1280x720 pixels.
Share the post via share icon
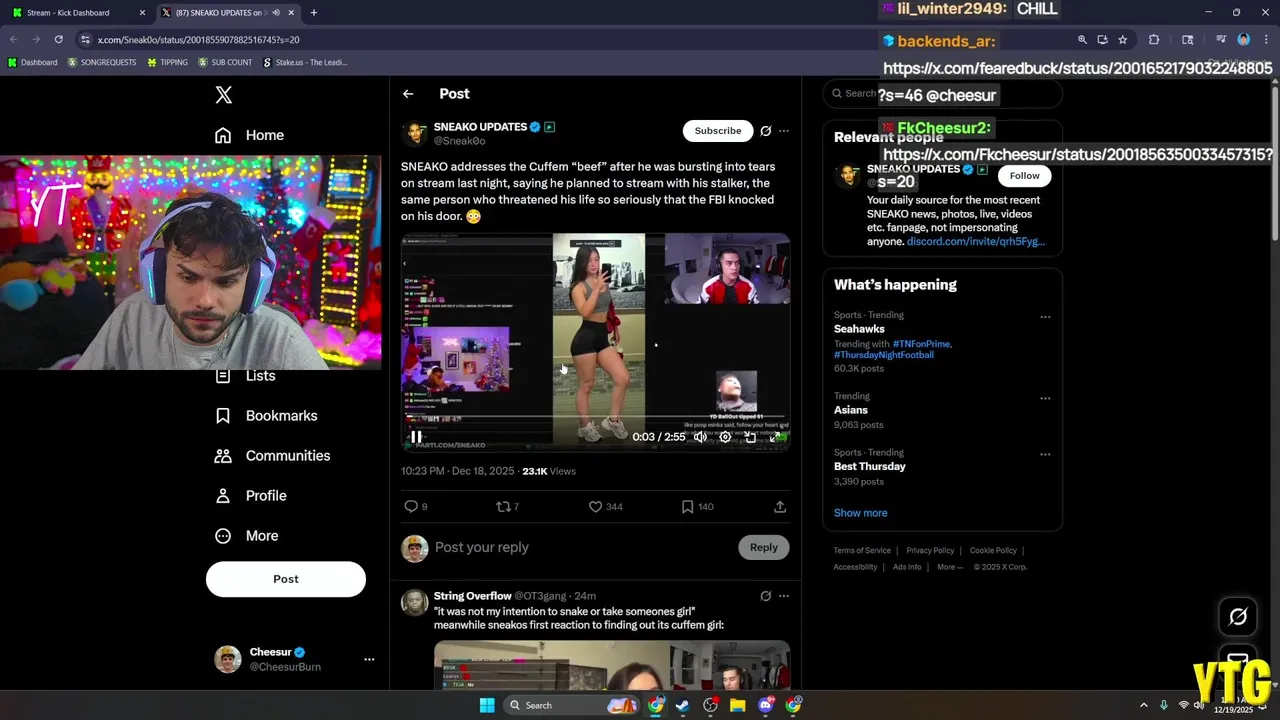point(780,507)
